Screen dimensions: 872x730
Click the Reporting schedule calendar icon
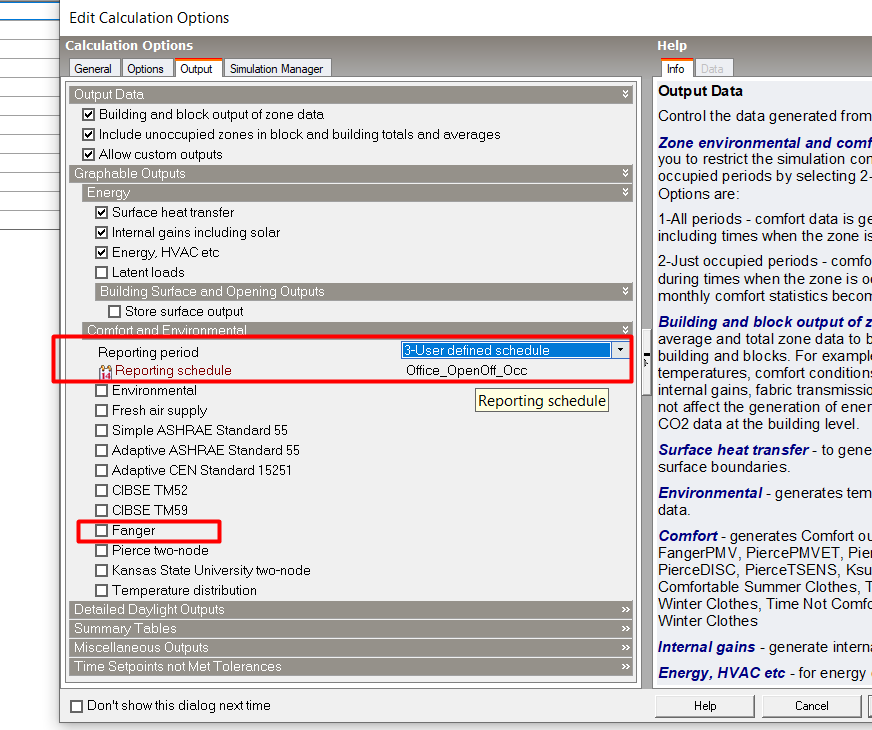click(105, 371)
